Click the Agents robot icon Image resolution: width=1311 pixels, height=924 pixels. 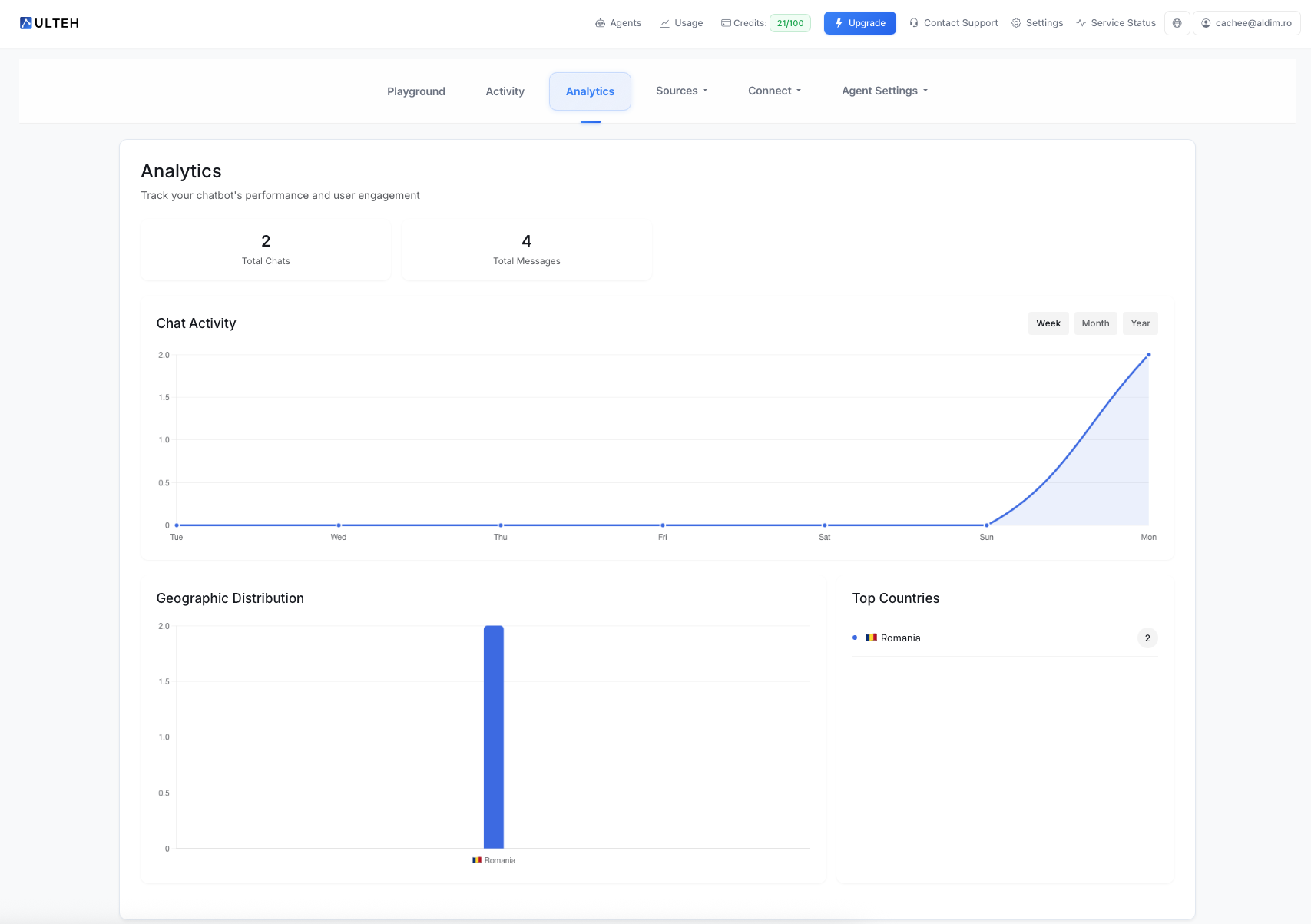(x=601, y=23)
